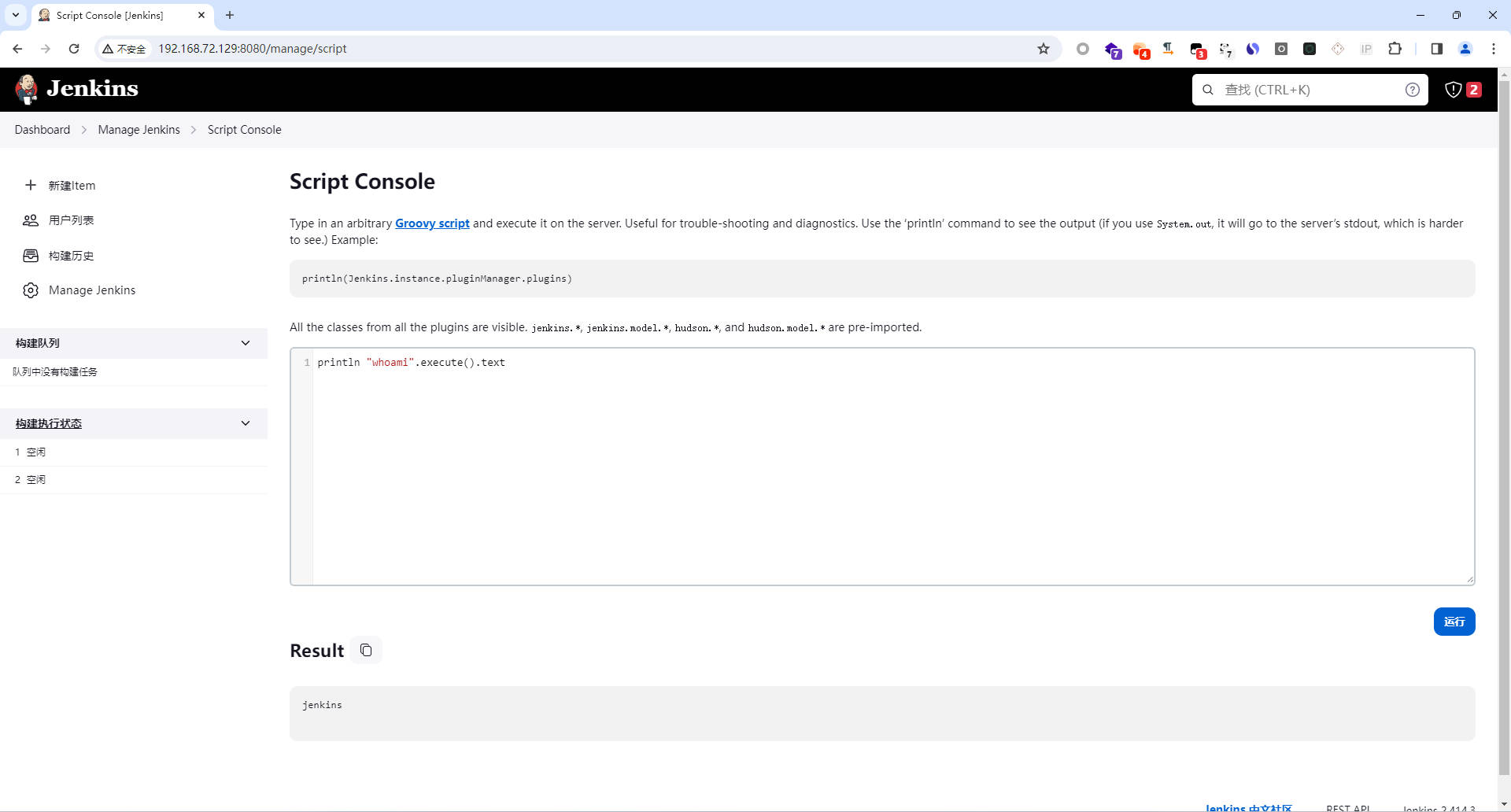
Task: Click executor row 1 空闲
Action: click(x=134, y=452)
